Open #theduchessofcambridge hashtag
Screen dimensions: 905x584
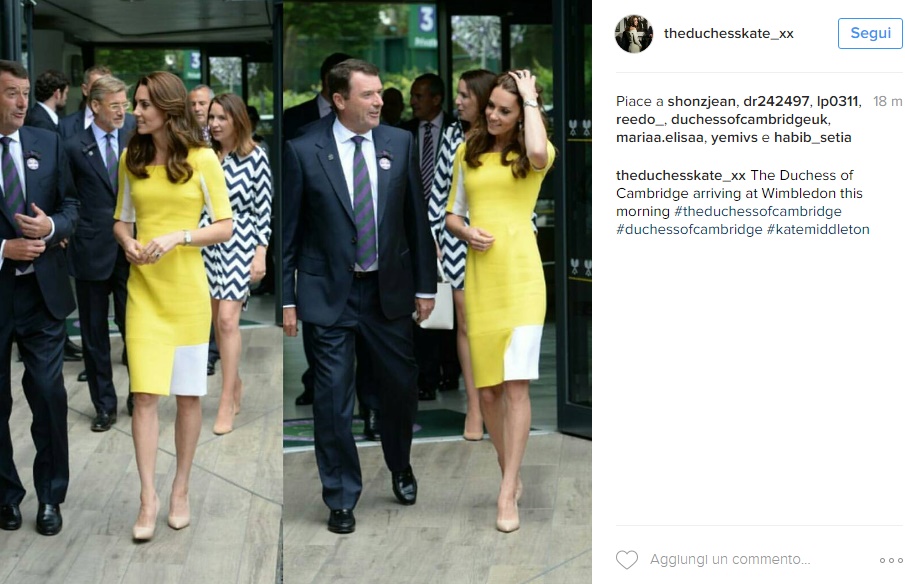[x=758, y=211]
